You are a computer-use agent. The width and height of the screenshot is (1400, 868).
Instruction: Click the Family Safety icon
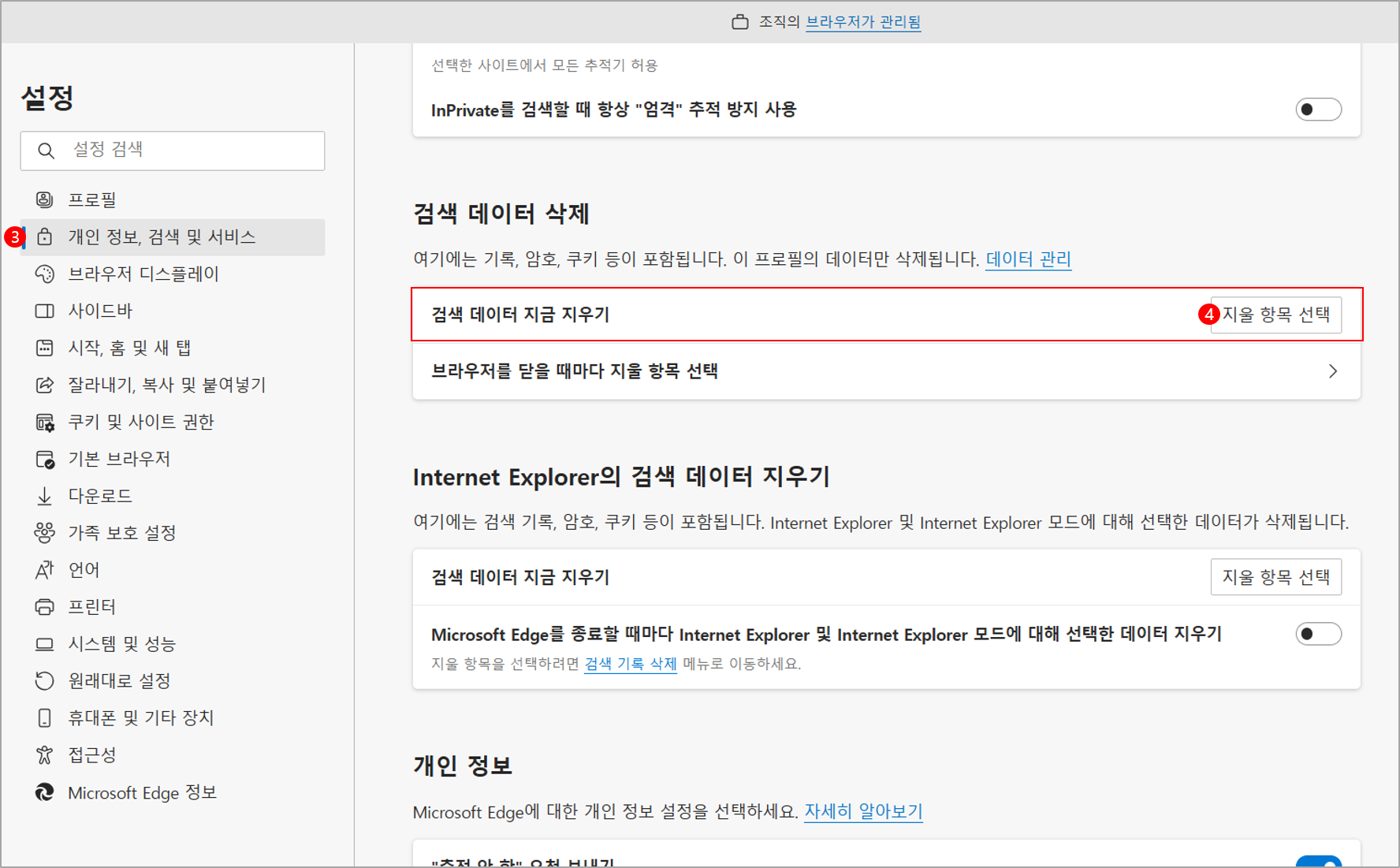tap(45, 533)
